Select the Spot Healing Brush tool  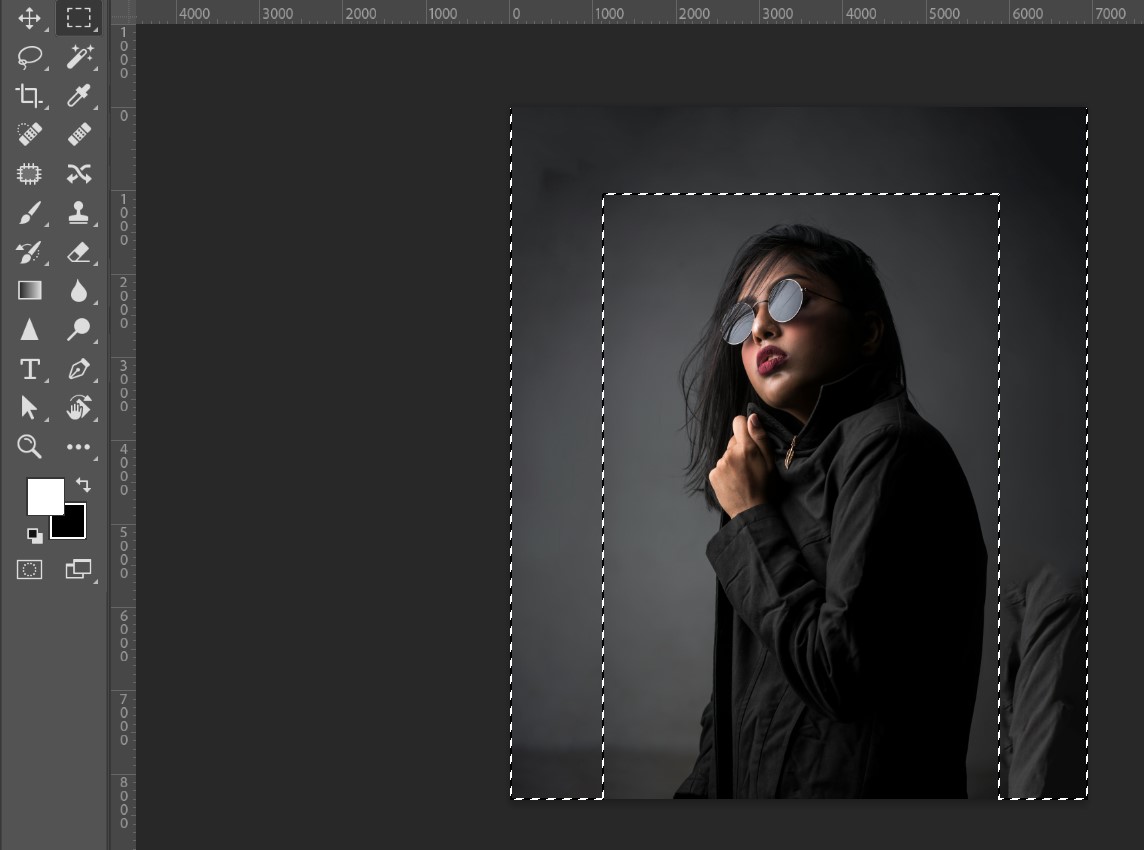coord(29,134)
